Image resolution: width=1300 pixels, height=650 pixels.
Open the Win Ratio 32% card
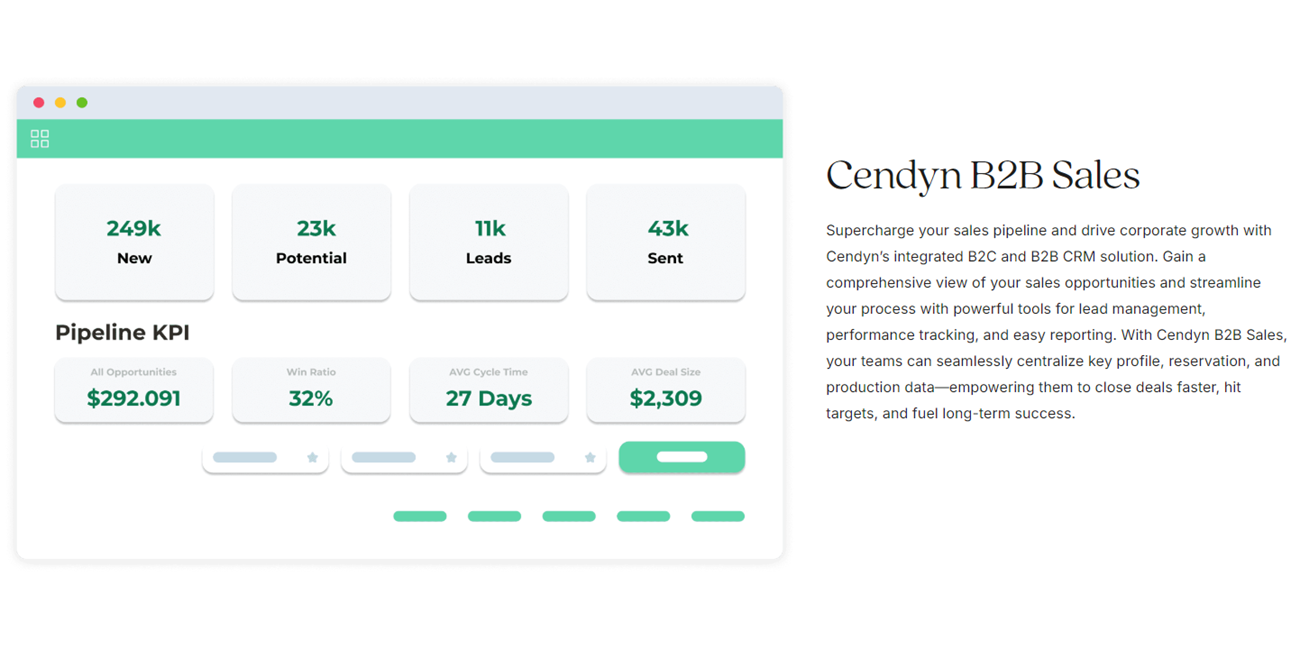[311, 390]
